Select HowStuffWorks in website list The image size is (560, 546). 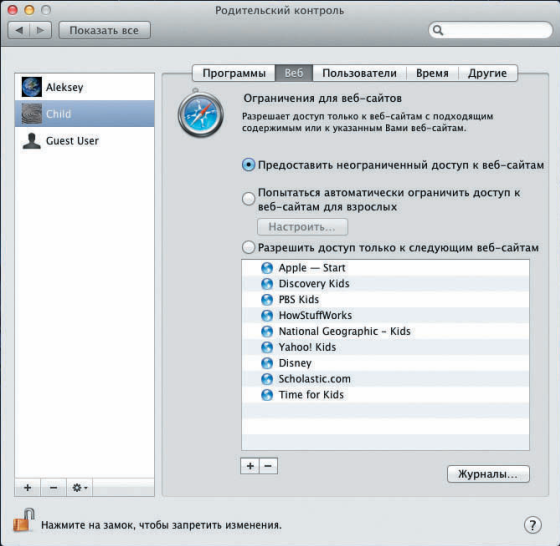(x=385, y=315)
